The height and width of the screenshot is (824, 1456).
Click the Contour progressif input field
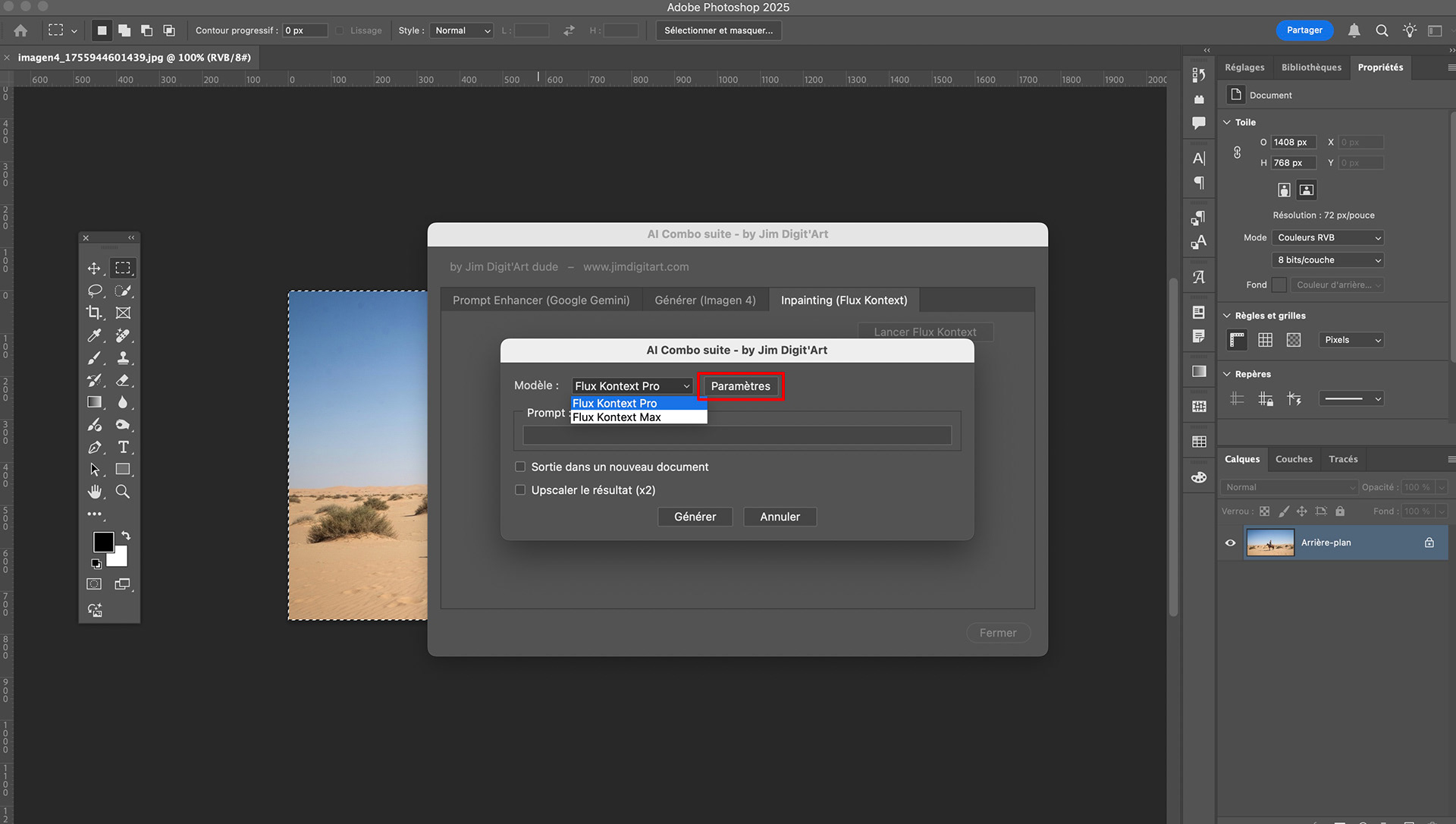305,30
